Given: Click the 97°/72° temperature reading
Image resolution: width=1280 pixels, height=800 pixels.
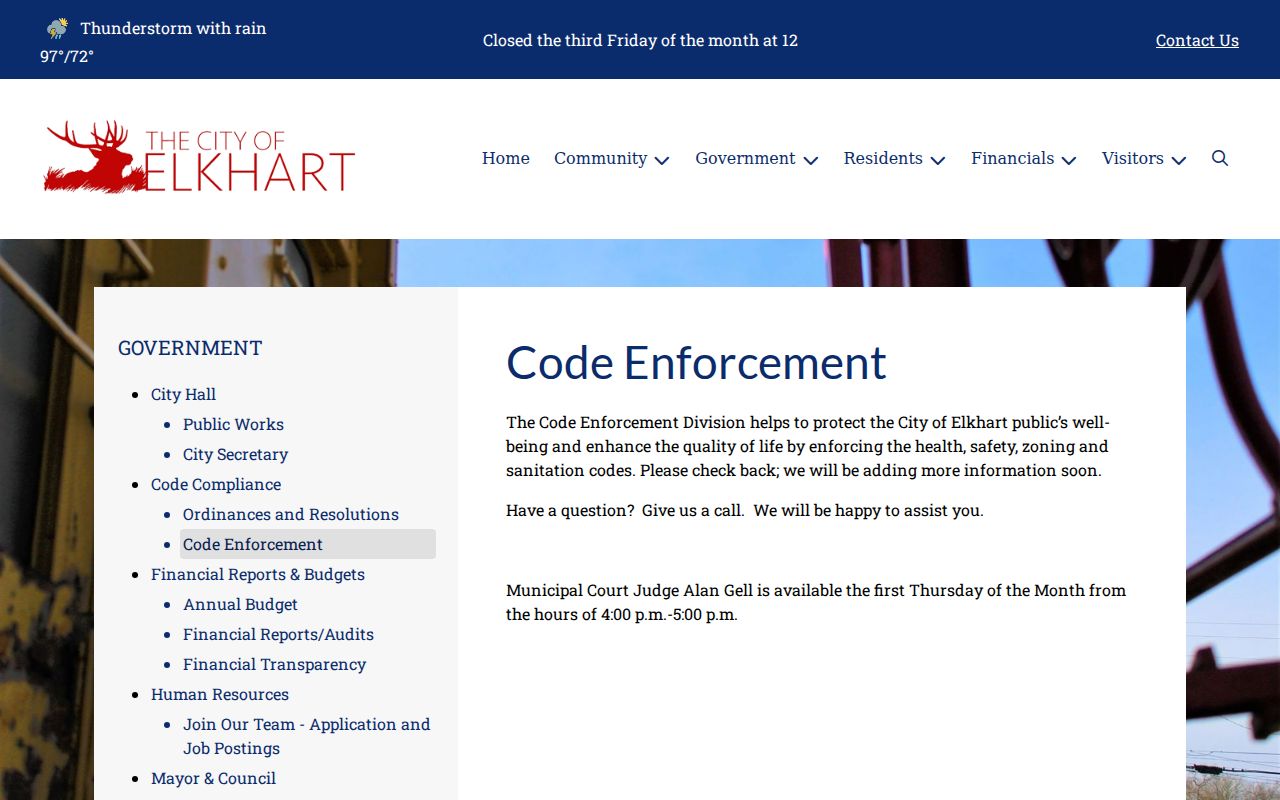Looking at the screenshot, I should [67, 56].
